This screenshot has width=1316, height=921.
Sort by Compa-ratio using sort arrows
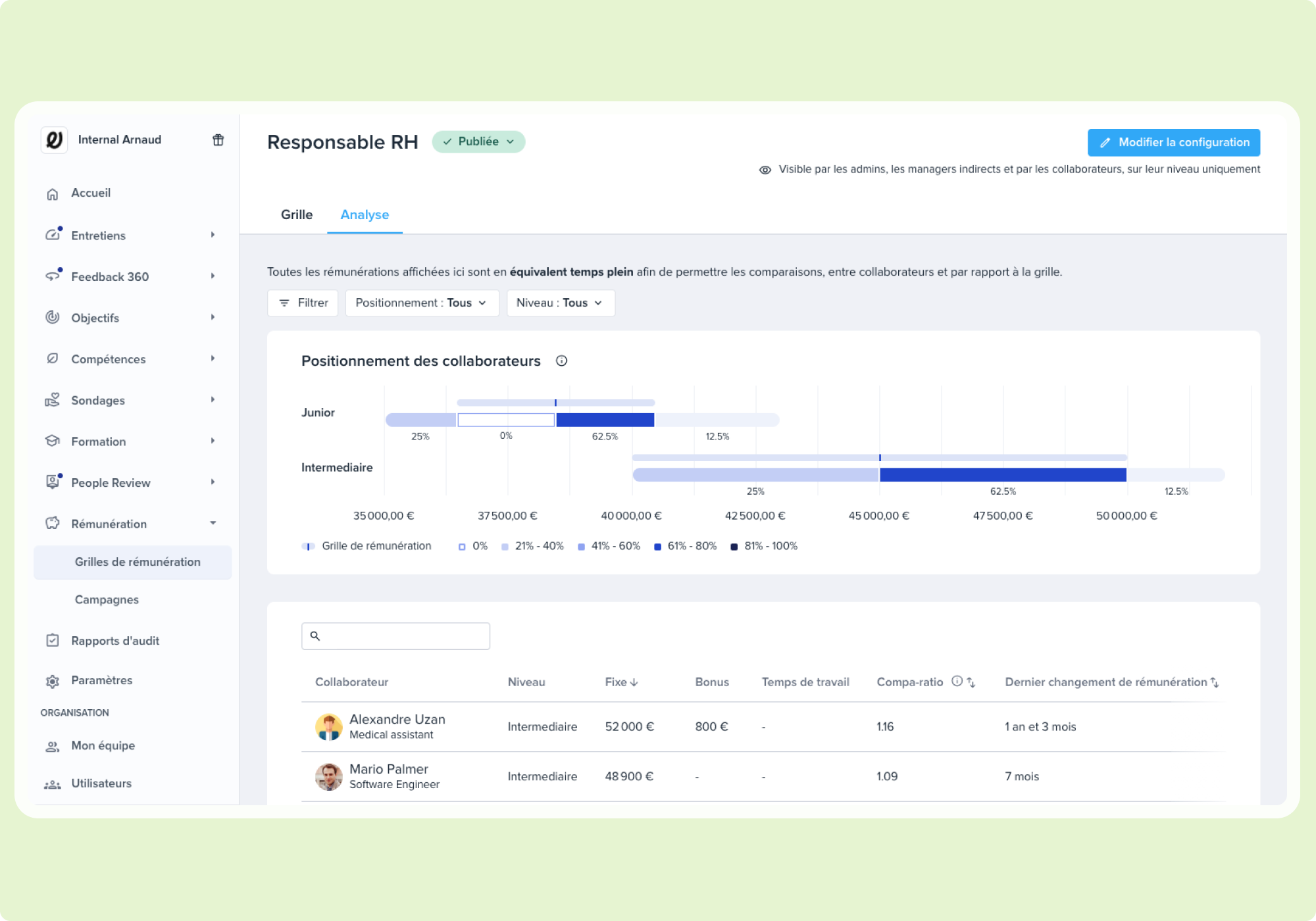tap(971, 682)
